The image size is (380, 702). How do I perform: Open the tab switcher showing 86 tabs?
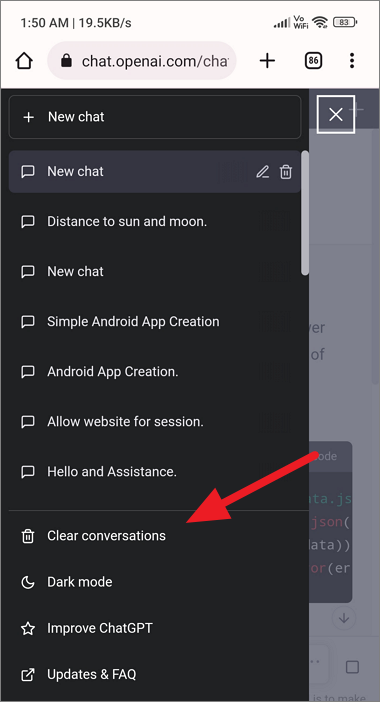pyautogui.click(x=313, y=60)
